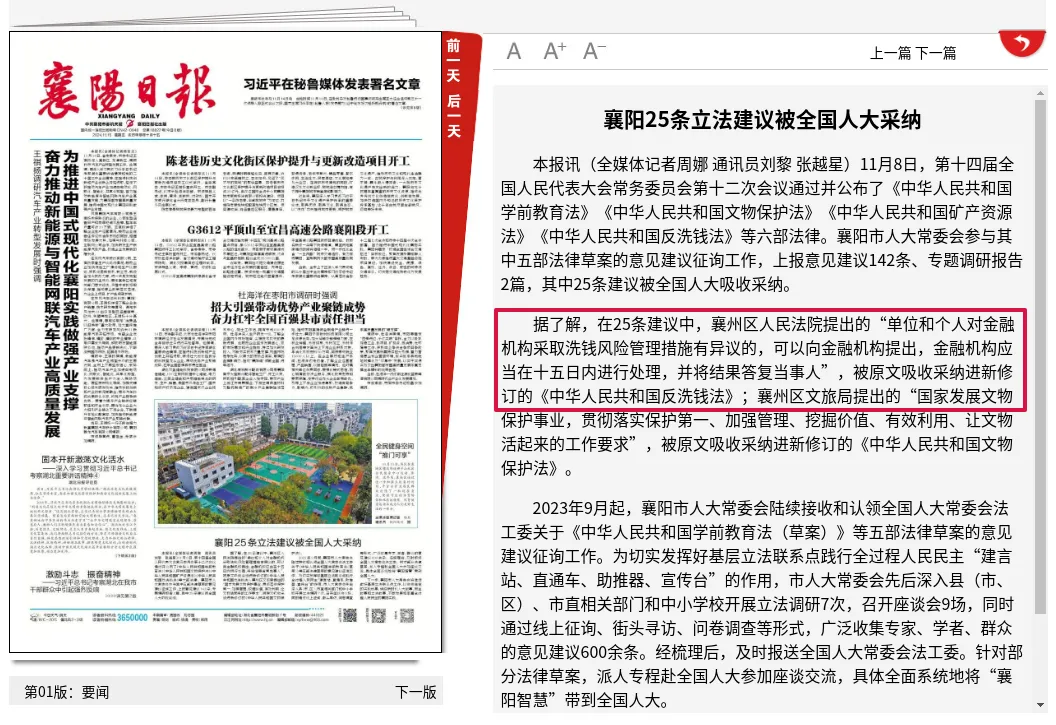Viewport: 1056px width, 725px height.
Task: Open article 固本开新激荡文化活水
Action: 83,459
